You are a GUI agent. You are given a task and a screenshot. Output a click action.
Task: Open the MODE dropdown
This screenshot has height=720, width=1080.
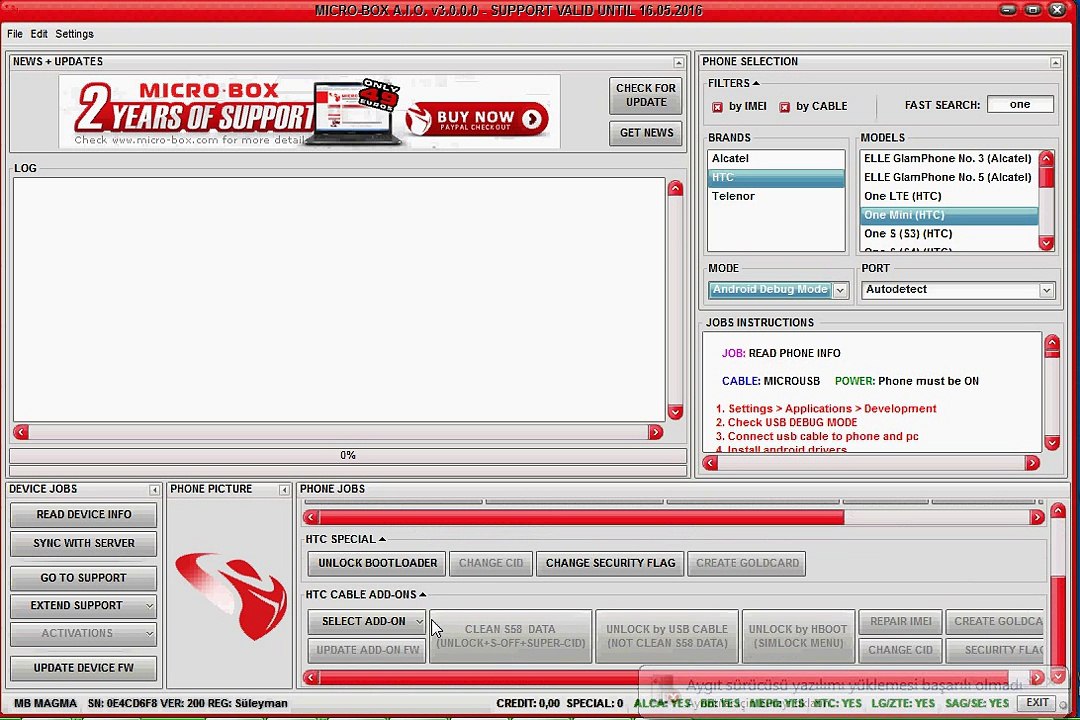[840, 291]
